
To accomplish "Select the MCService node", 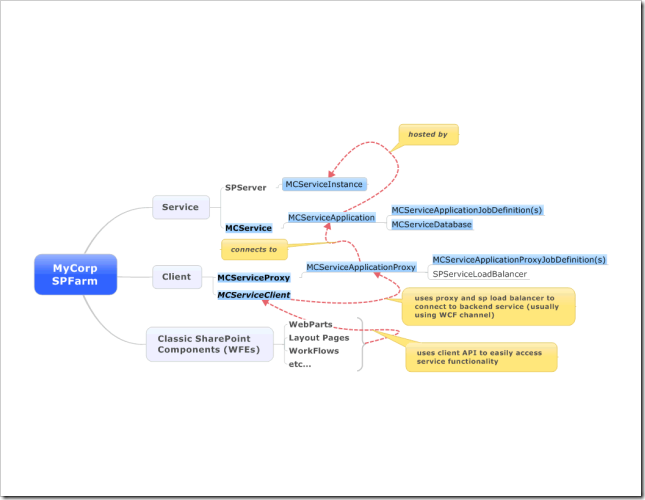I will pos(248,228).
